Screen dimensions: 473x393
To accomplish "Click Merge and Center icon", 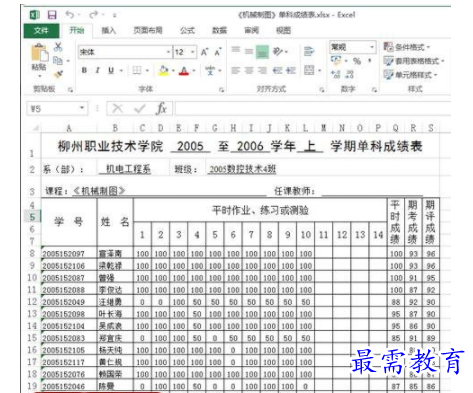I will 309,70.
